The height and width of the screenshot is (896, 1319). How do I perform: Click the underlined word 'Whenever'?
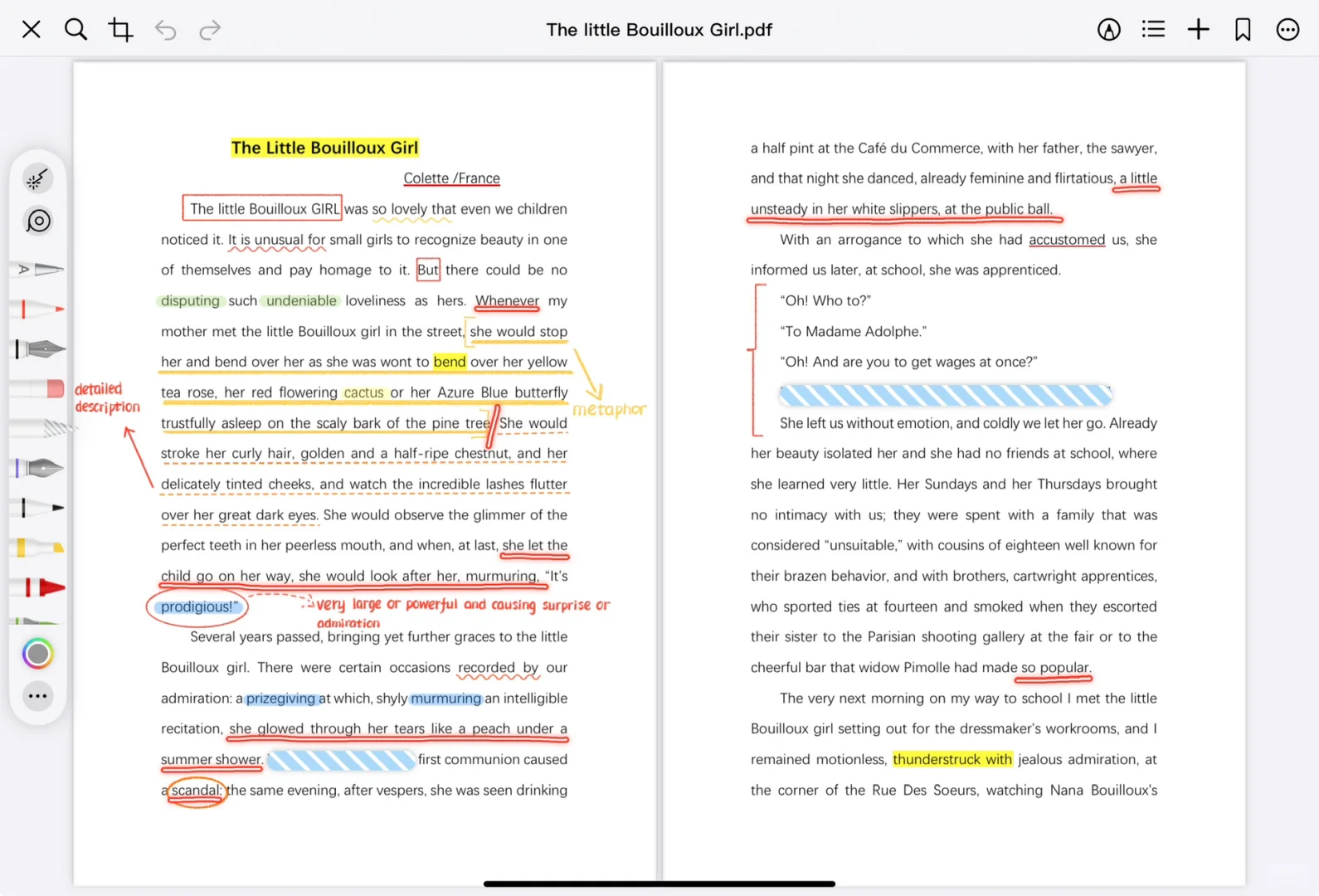pos(507,301)
